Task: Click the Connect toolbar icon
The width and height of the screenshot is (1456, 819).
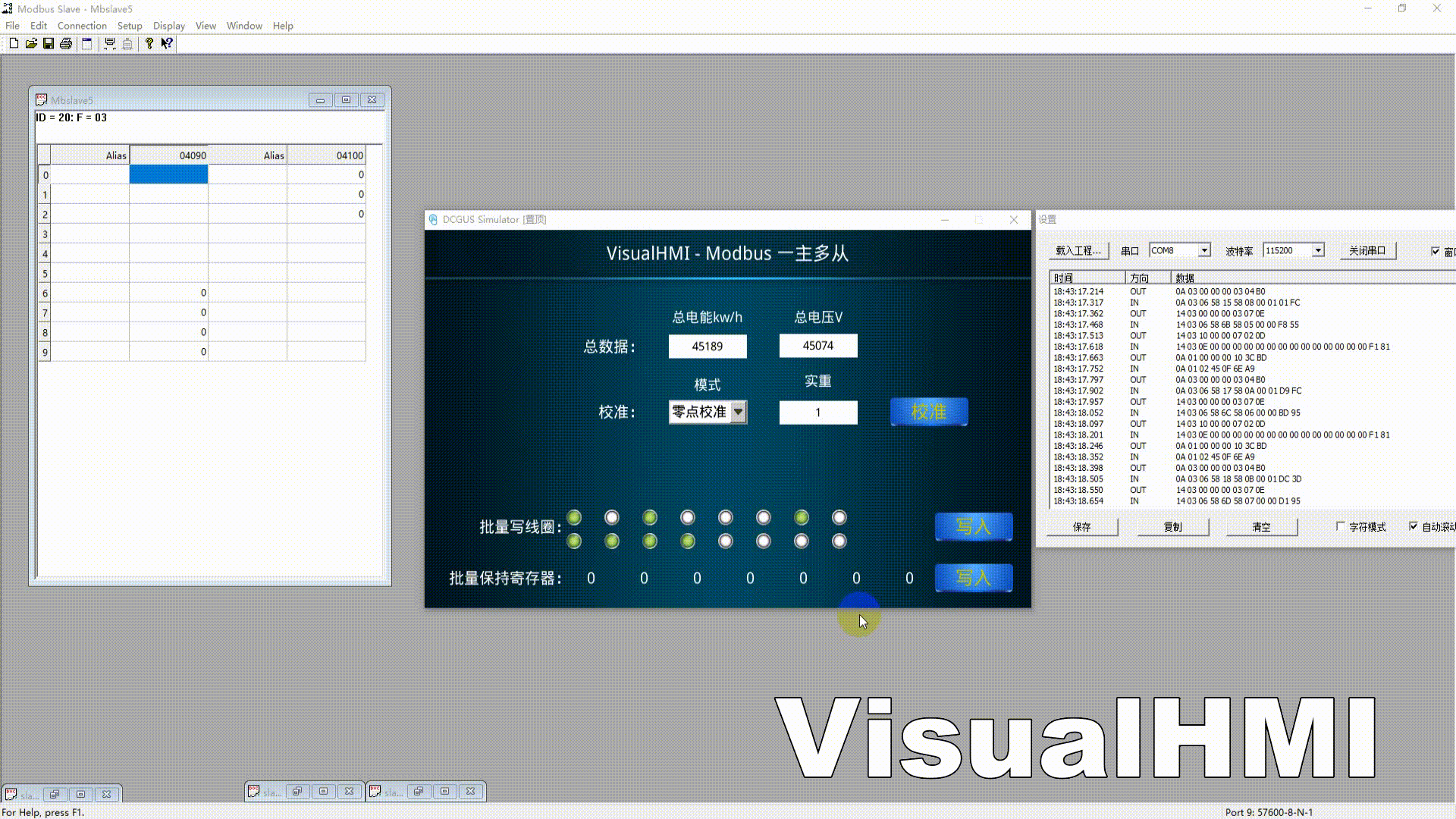Action: coord(110,44)
